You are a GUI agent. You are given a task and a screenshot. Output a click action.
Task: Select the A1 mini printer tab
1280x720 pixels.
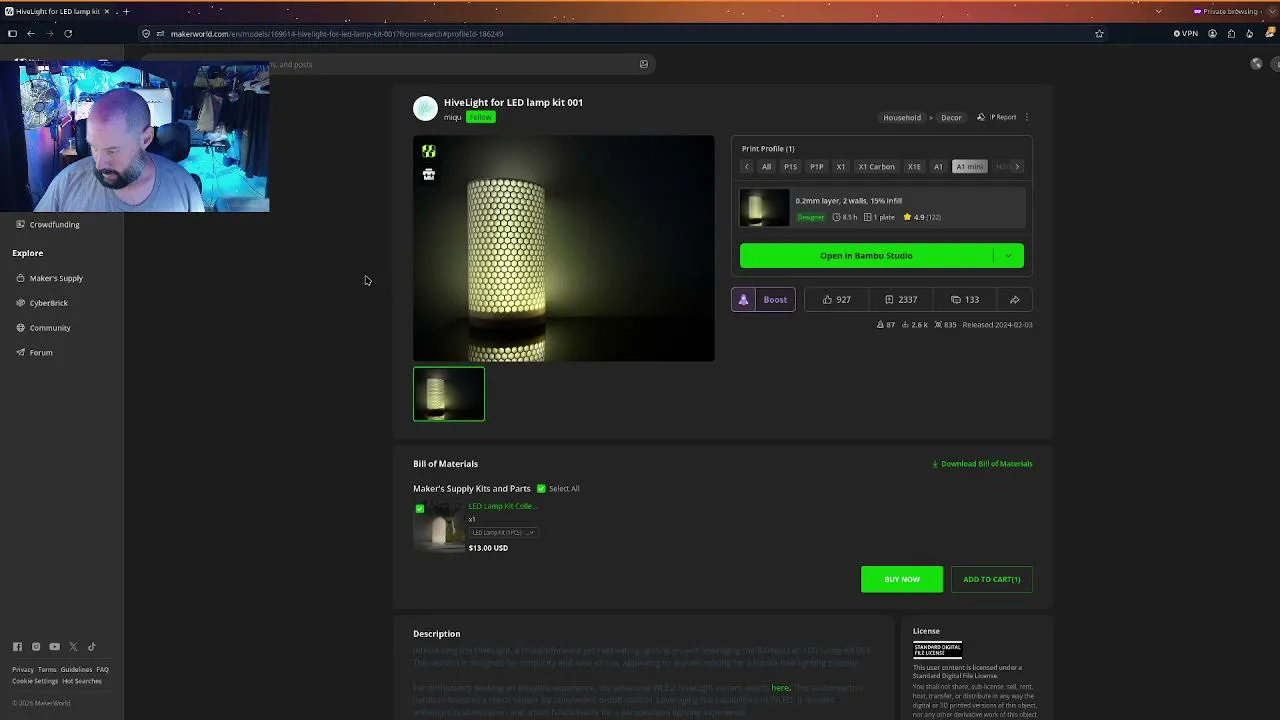tap(969, 167)
